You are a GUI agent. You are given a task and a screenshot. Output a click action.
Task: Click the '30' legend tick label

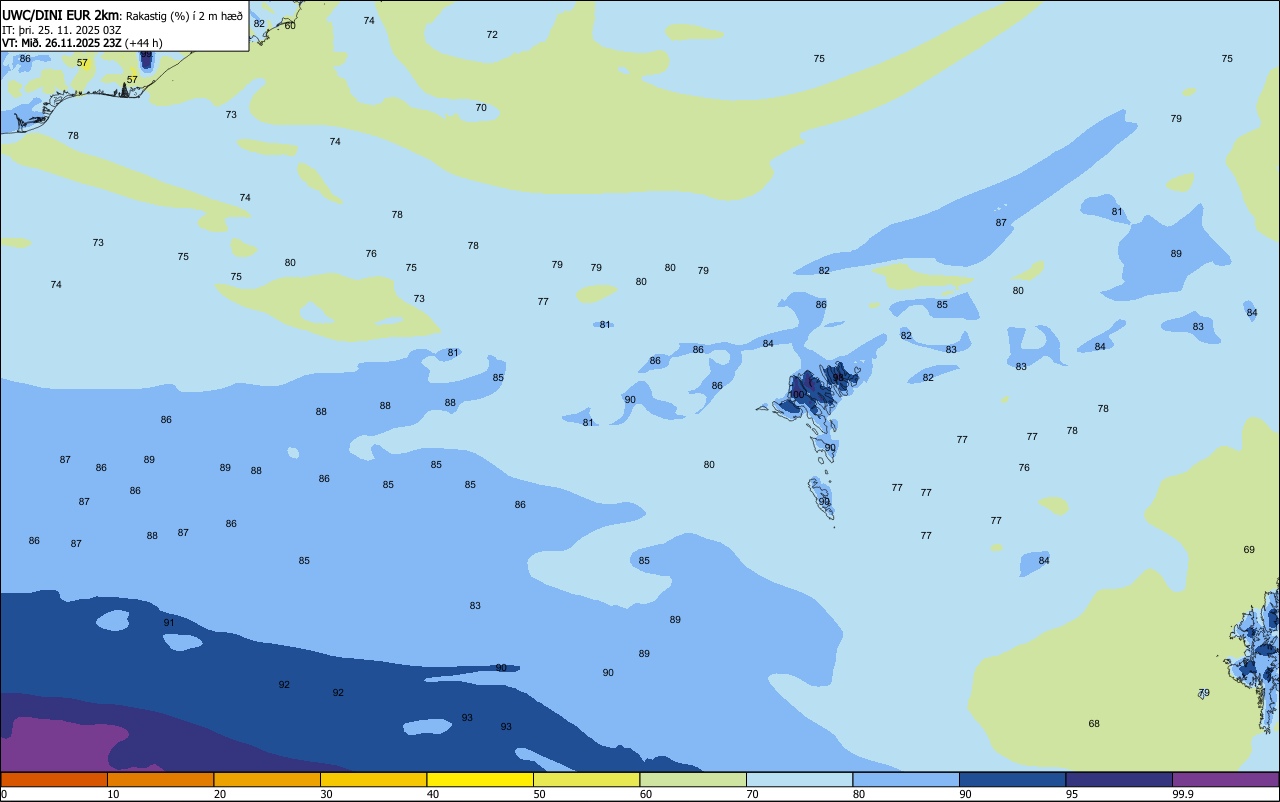pyautogui.click(x=326, y=794)
